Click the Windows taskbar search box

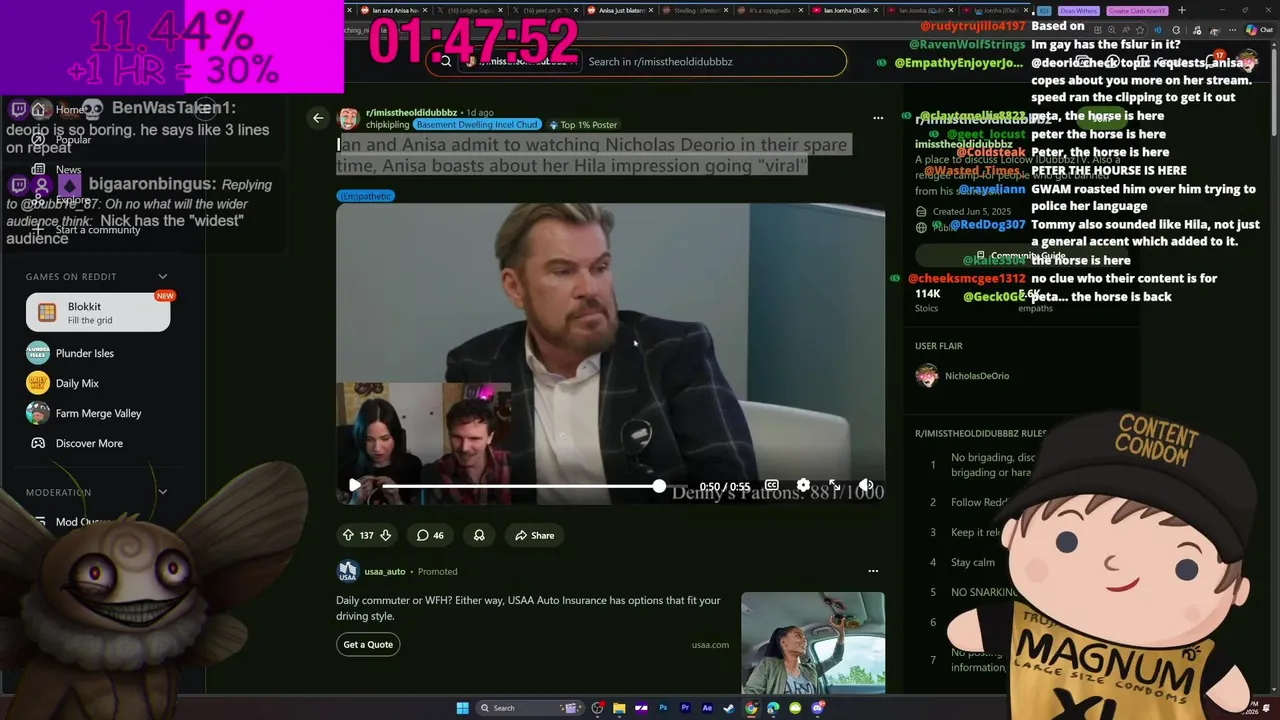click(x=530, y=708)
